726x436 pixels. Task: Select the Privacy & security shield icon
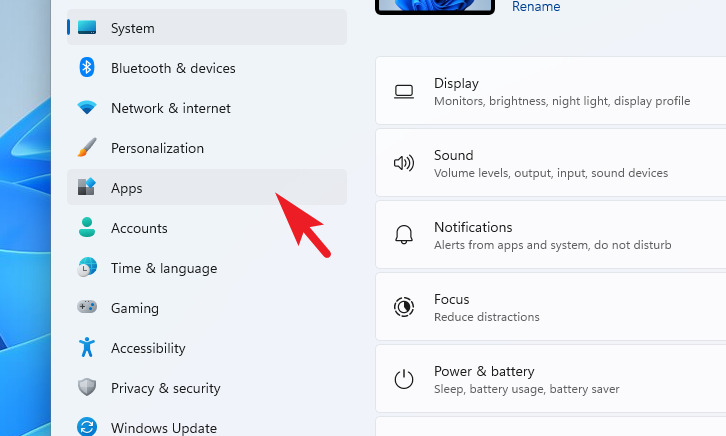[x=87, y=387]
